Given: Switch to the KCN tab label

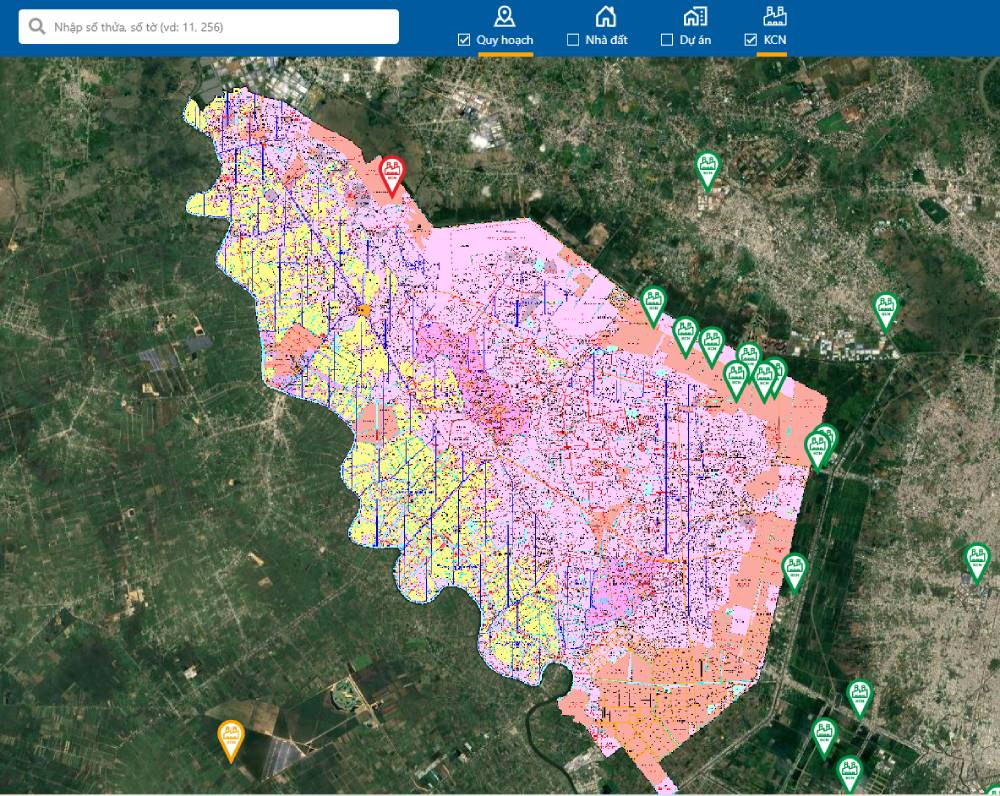Looking at the screenshot, I should pyautogui.click(x=775, y=40).
